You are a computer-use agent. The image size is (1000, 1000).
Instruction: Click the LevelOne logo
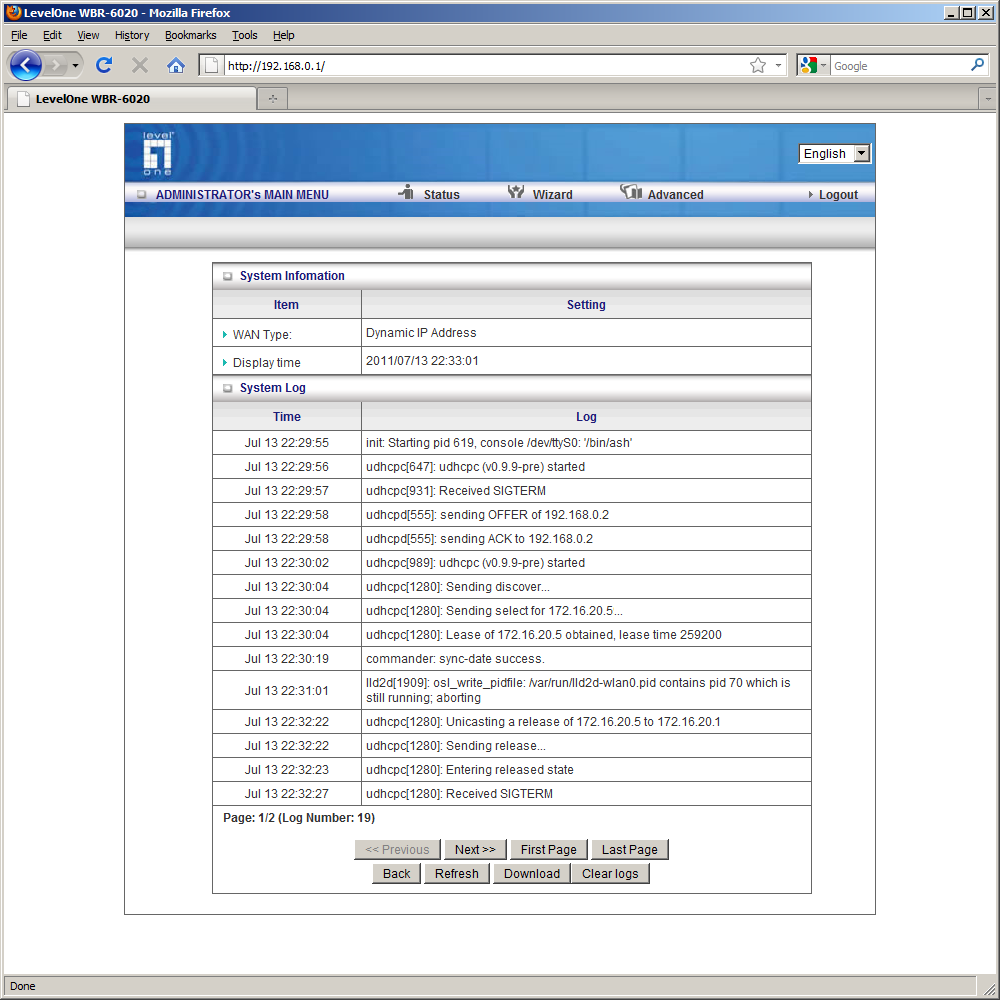tap(158, 153)
